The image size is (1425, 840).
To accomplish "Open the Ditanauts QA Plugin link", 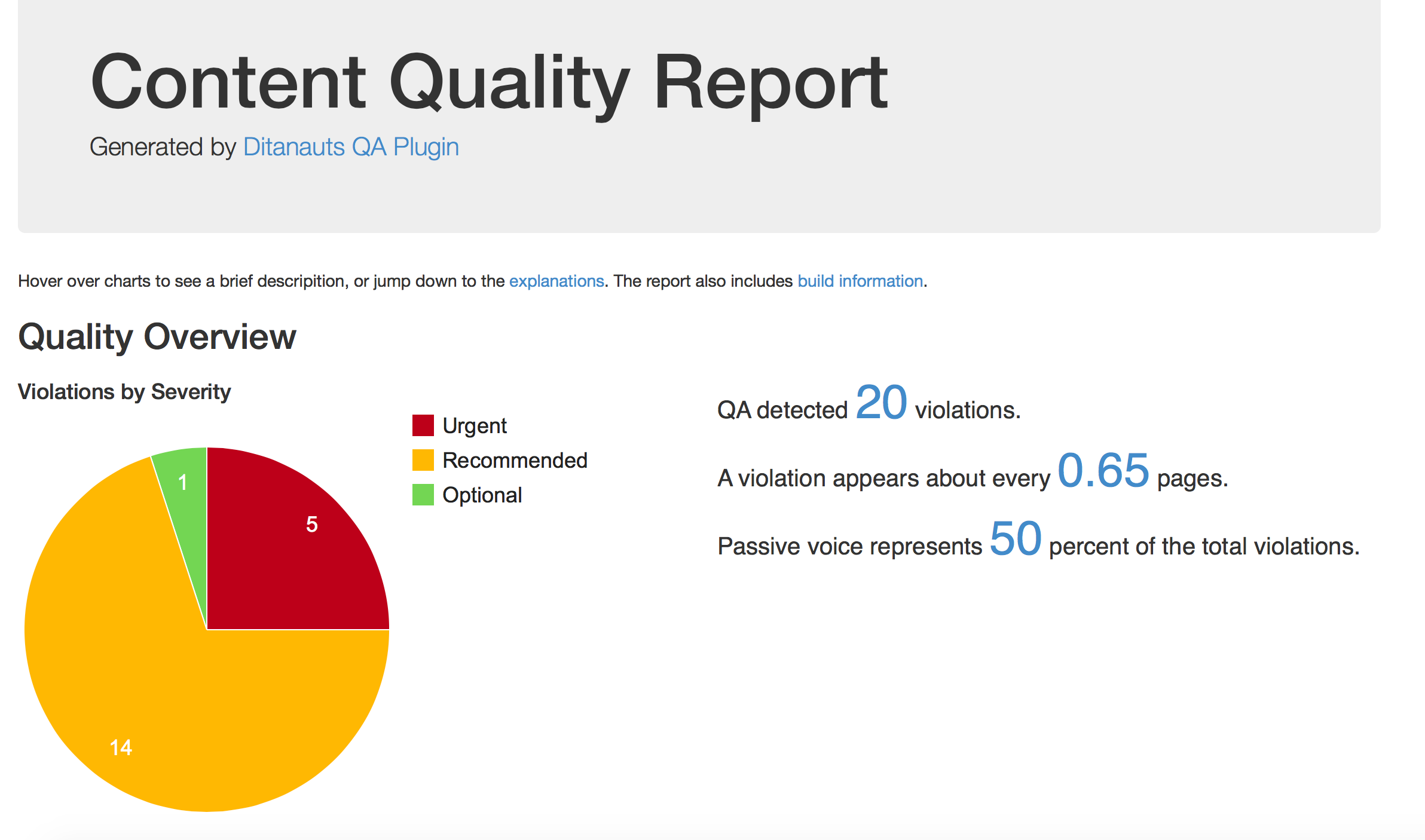I will 351,147.
